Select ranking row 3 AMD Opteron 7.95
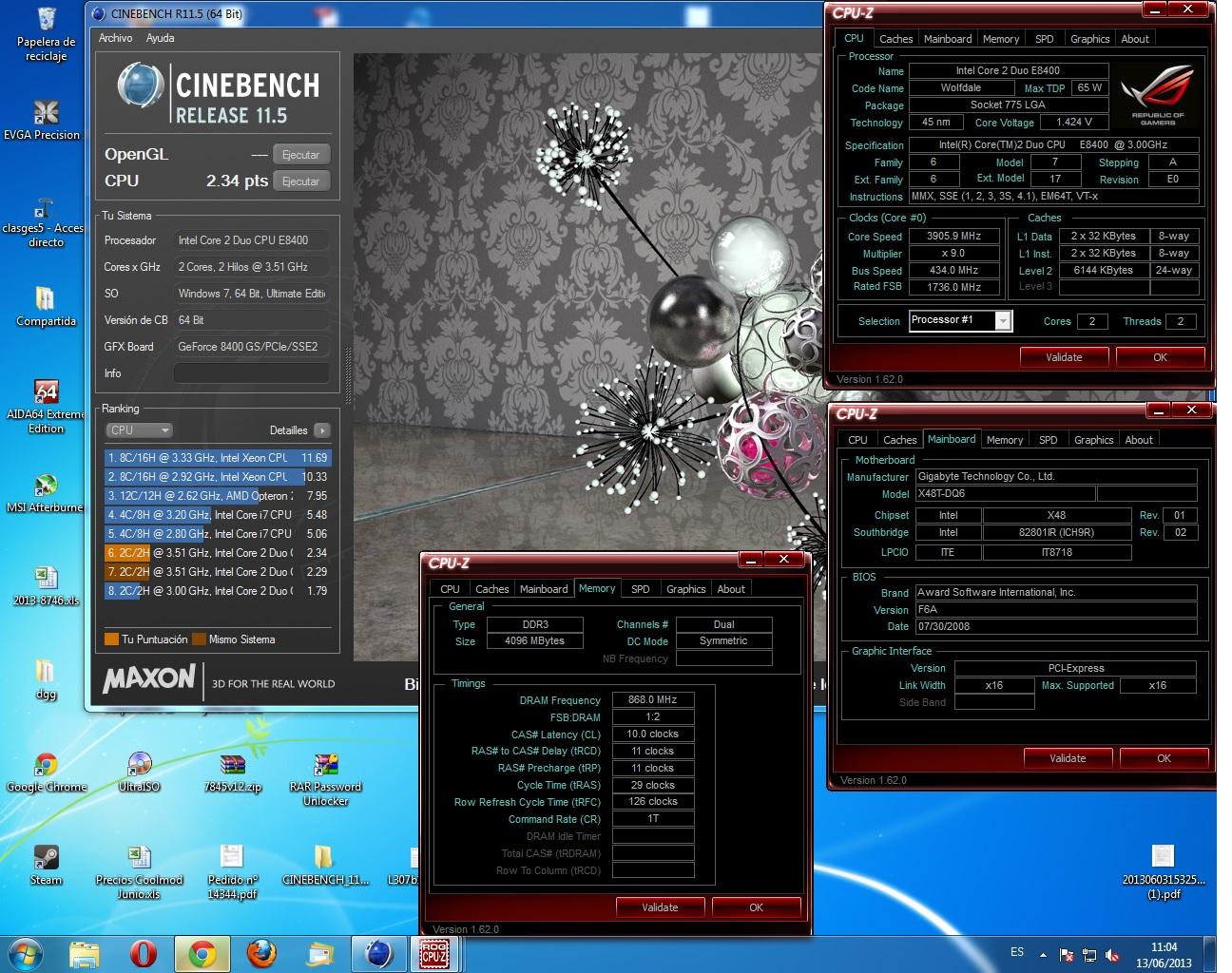Viewport: 1232px width, 973px height. click(218, 496)
